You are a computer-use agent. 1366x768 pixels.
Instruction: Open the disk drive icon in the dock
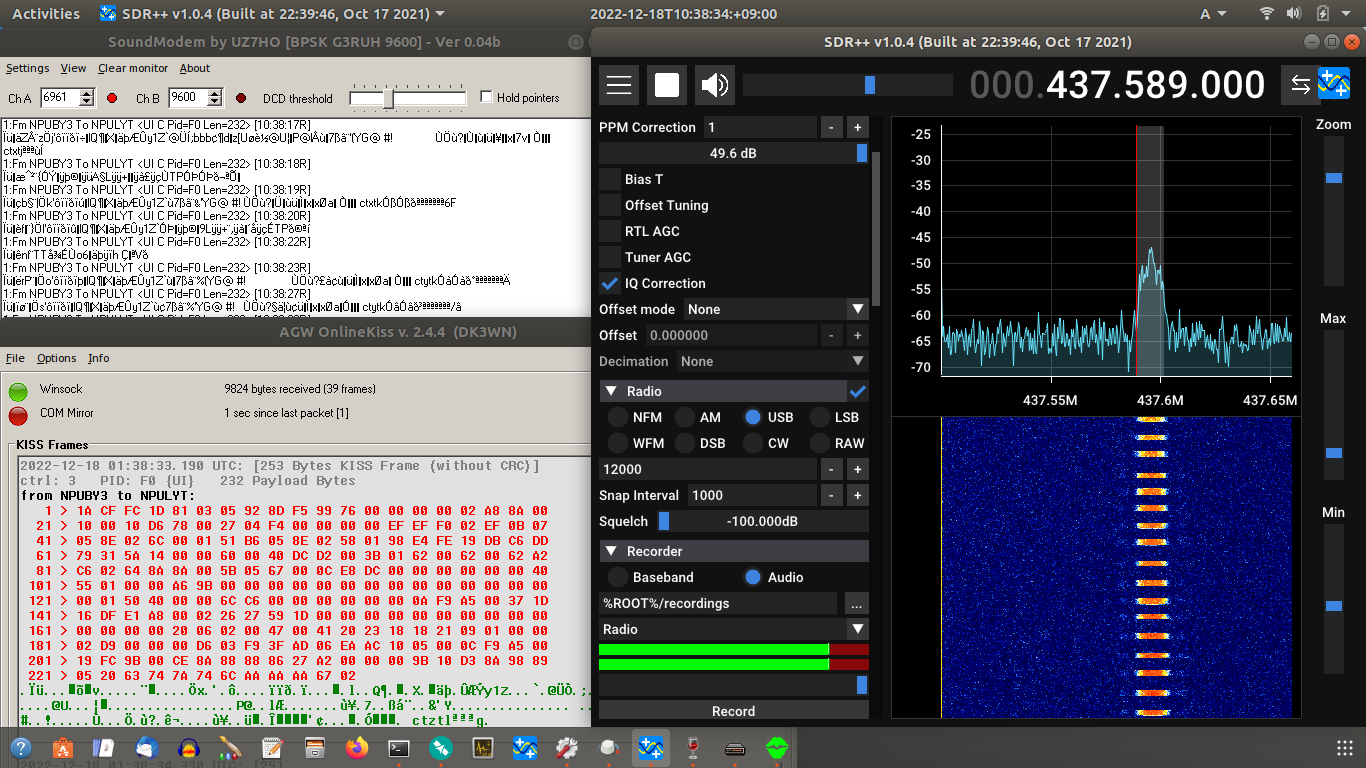pos(734,748)
